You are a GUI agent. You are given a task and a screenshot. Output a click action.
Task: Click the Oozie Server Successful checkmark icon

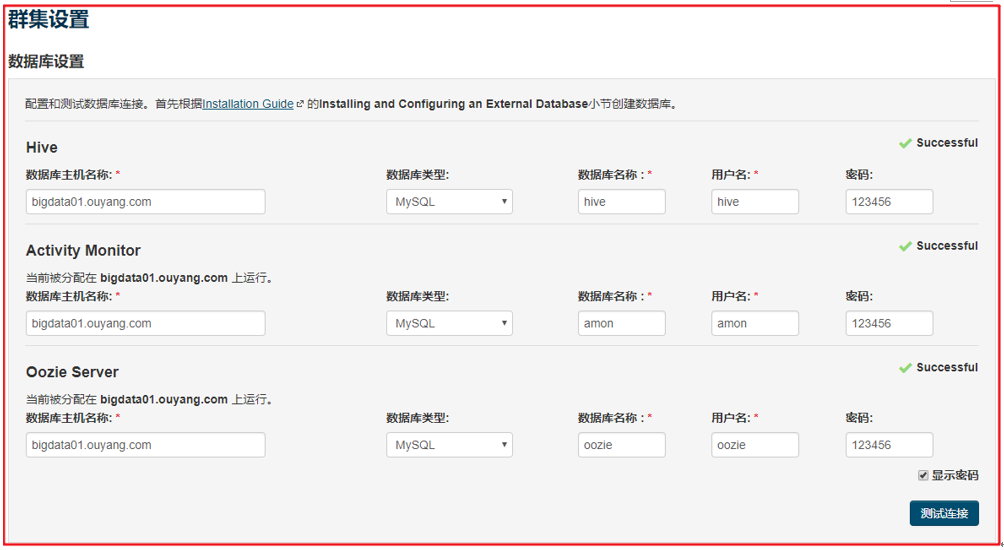tap(905, 368)
